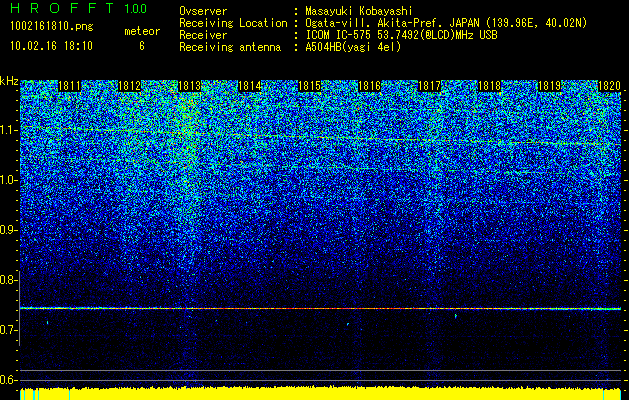Click observer name Masayuki Kobayashi
Viewport: 629px width, 400px height.
click(359, 11)
